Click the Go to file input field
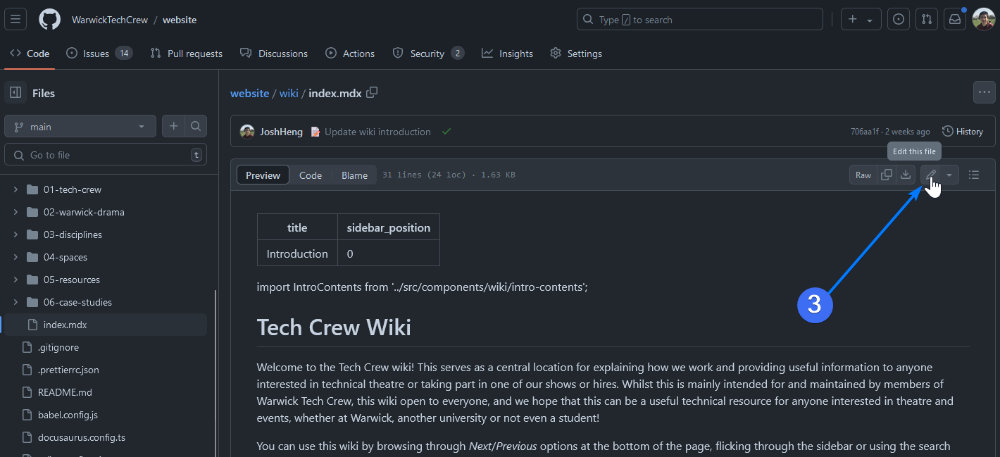This screenshot has height=457, width=1000. click(105, 155)
